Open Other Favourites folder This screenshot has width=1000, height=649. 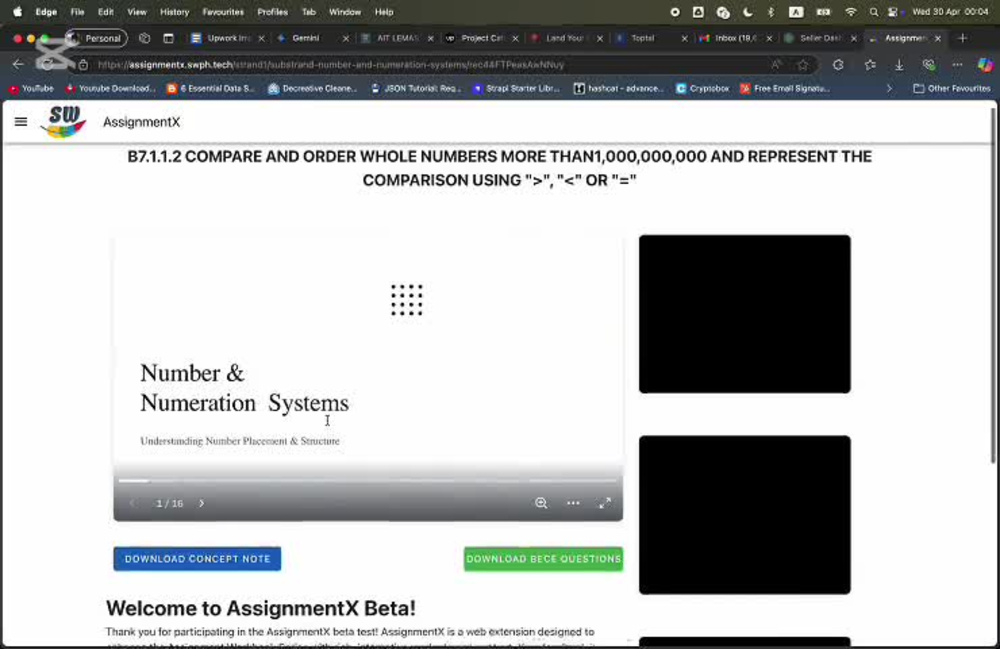[x=952, y=89]
